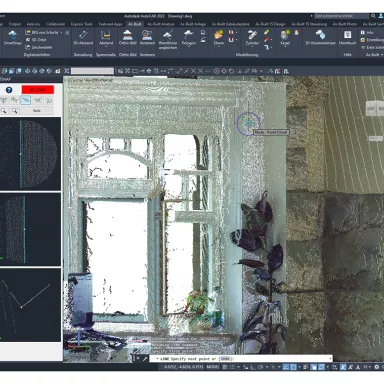Screen dimensions: 384x384
Task: Select the Polygon fitting tool
Action: pyautogui.click(x=188, y=38)
